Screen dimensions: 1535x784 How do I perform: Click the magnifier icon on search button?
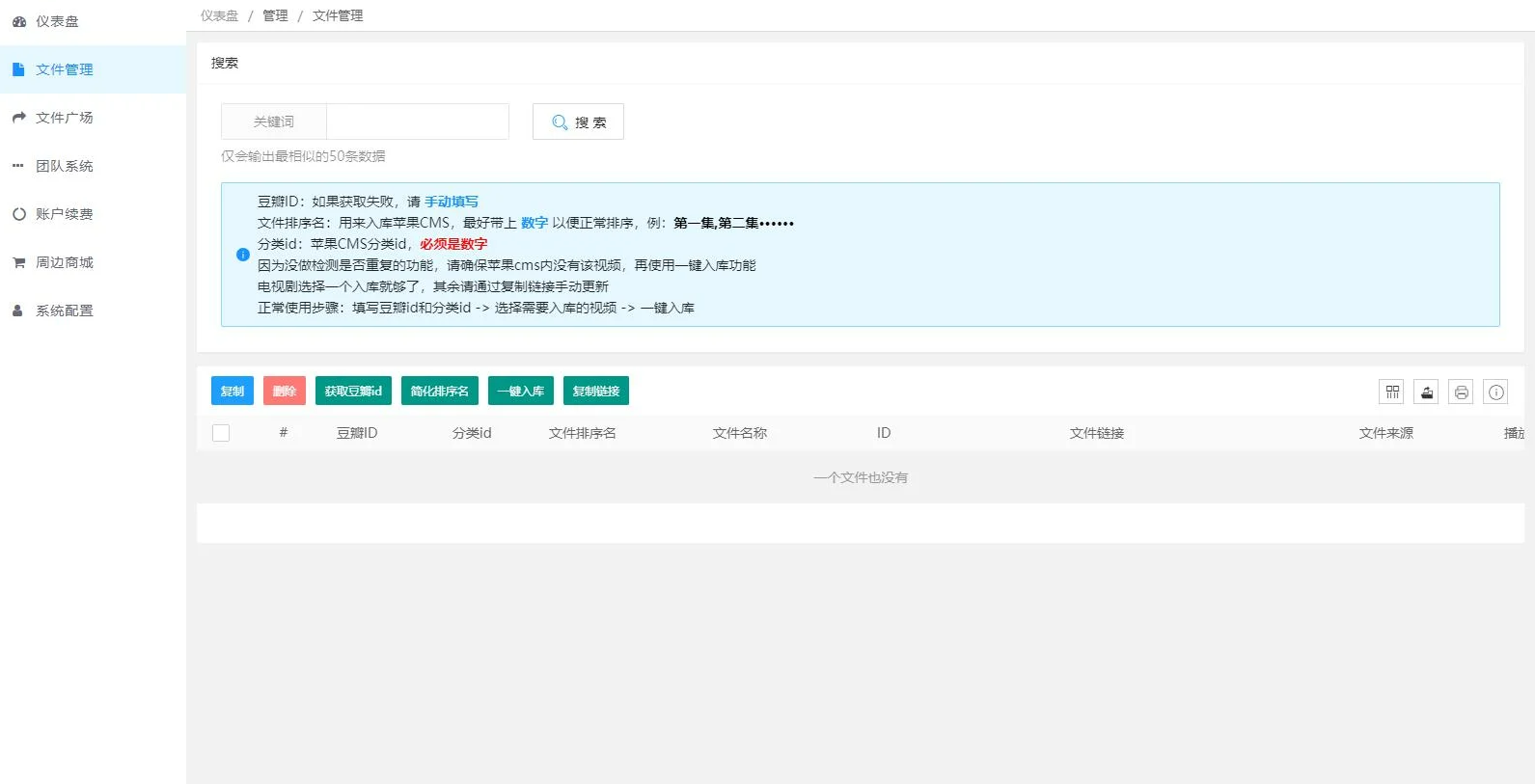(560, 122)
